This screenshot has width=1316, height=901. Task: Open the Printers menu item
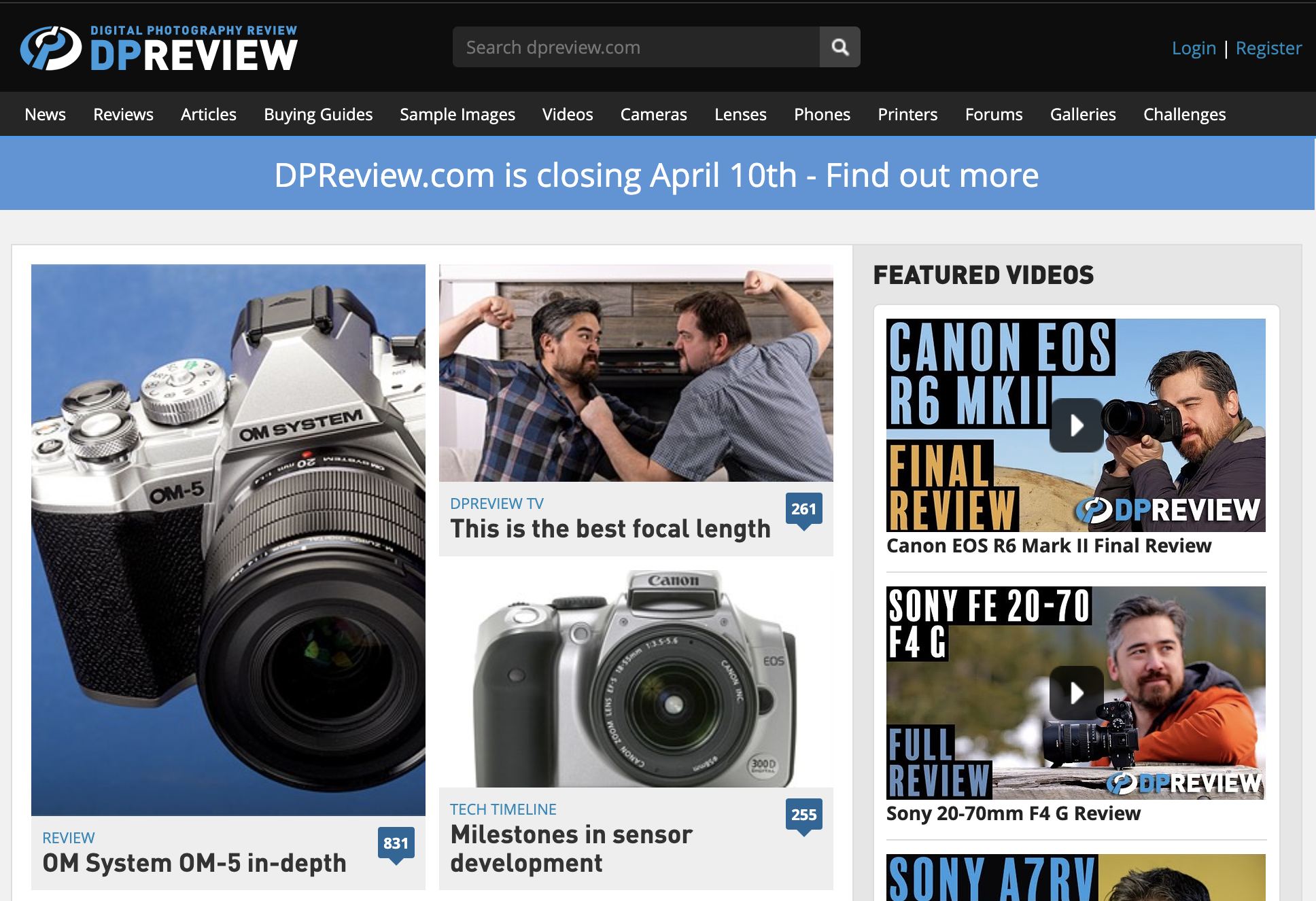(x=907, y=114)
